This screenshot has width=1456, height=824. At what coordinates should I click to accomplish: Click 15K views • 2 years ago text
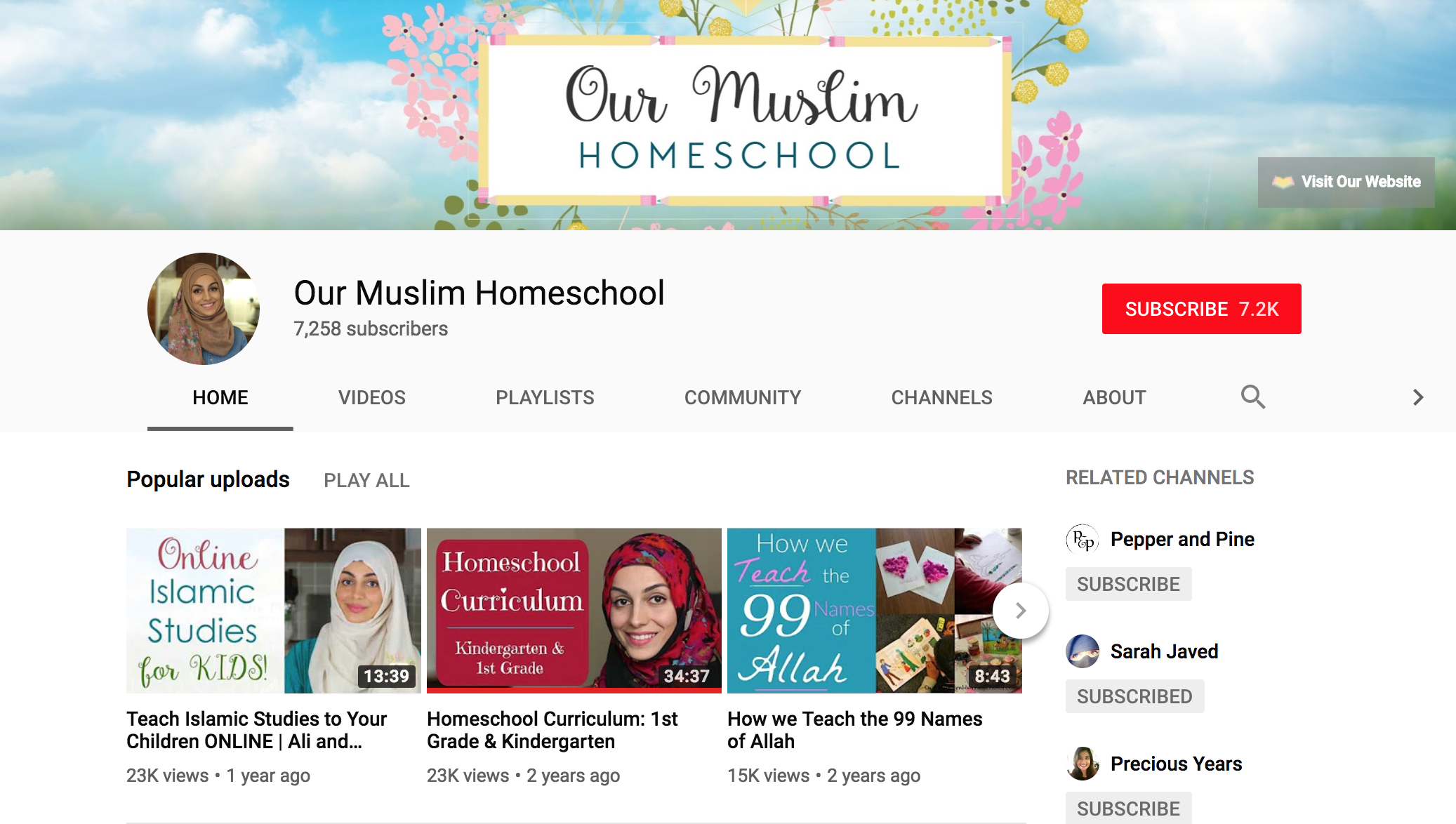tap(824, 776)
